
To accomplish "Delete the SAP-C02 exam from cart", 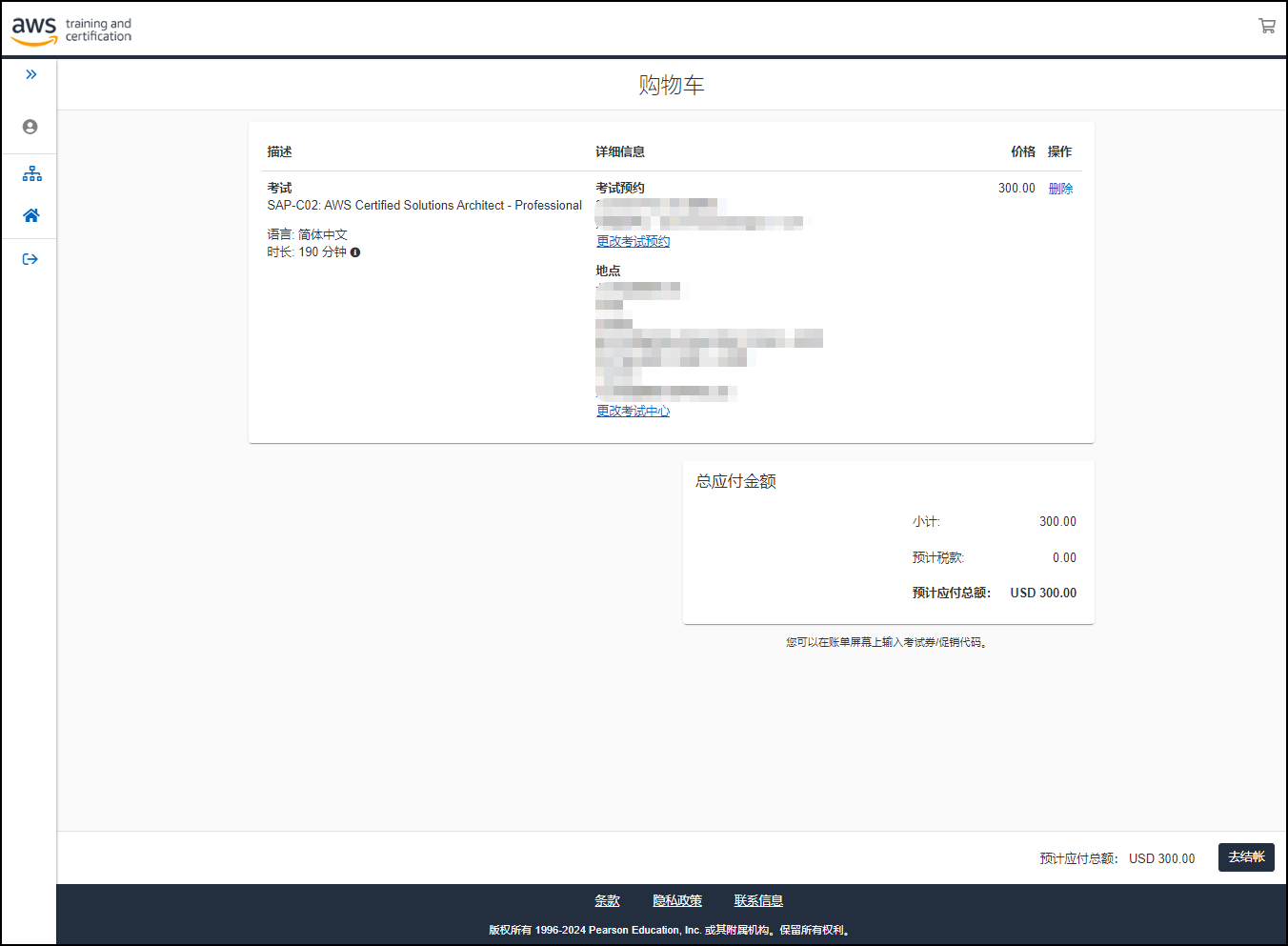I will tap(1060, 189).
